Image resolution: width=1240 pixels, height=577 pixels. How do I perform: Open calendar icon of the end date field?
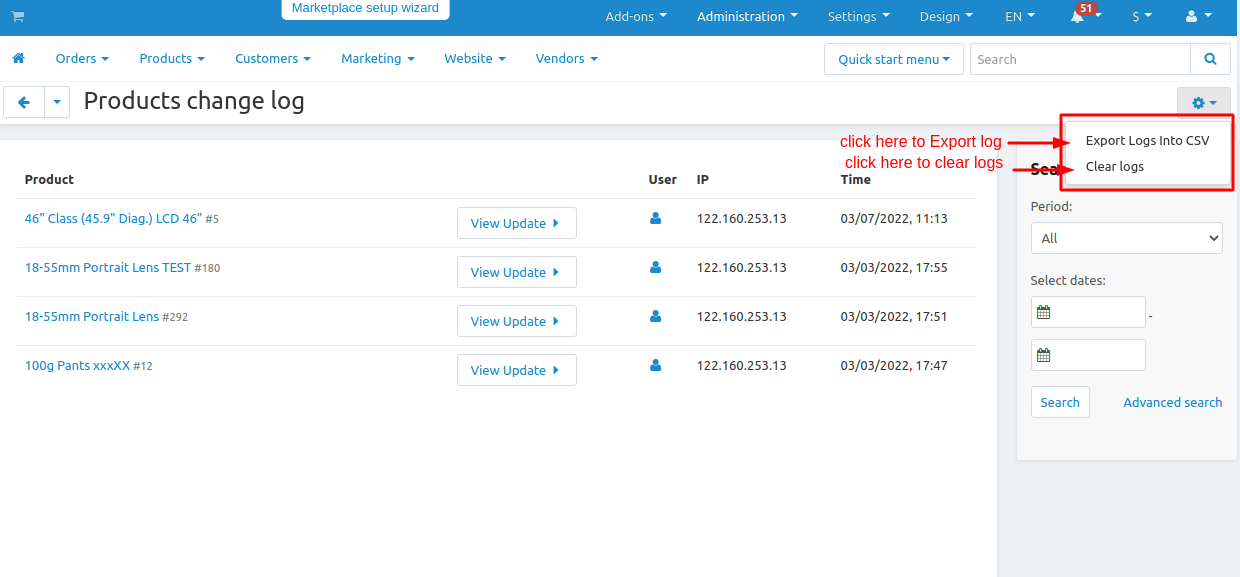pos(1044,355)
